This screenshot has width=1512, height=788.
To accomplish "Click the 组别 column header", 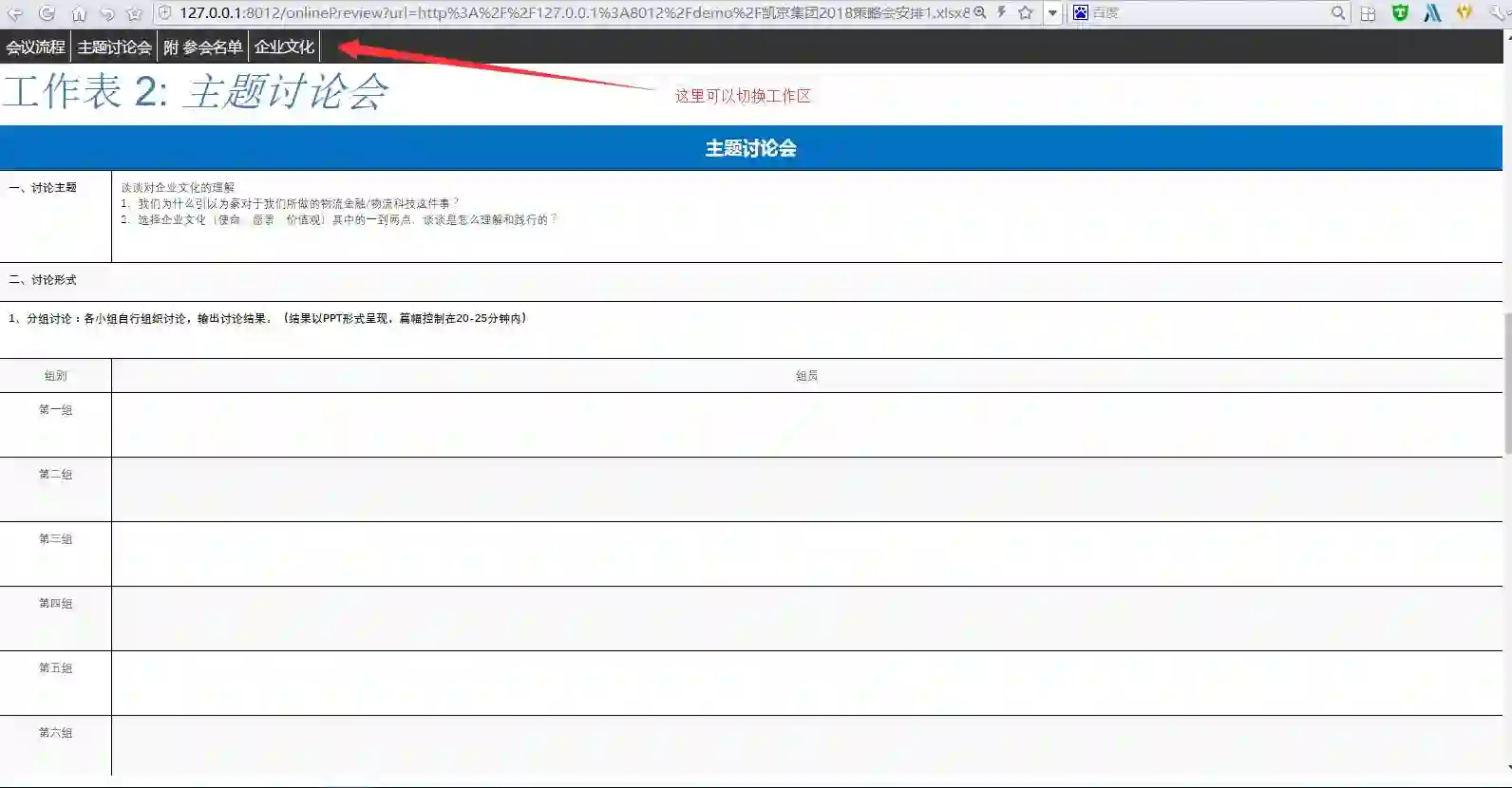I will pyautogui.click(x=55, y=376).
